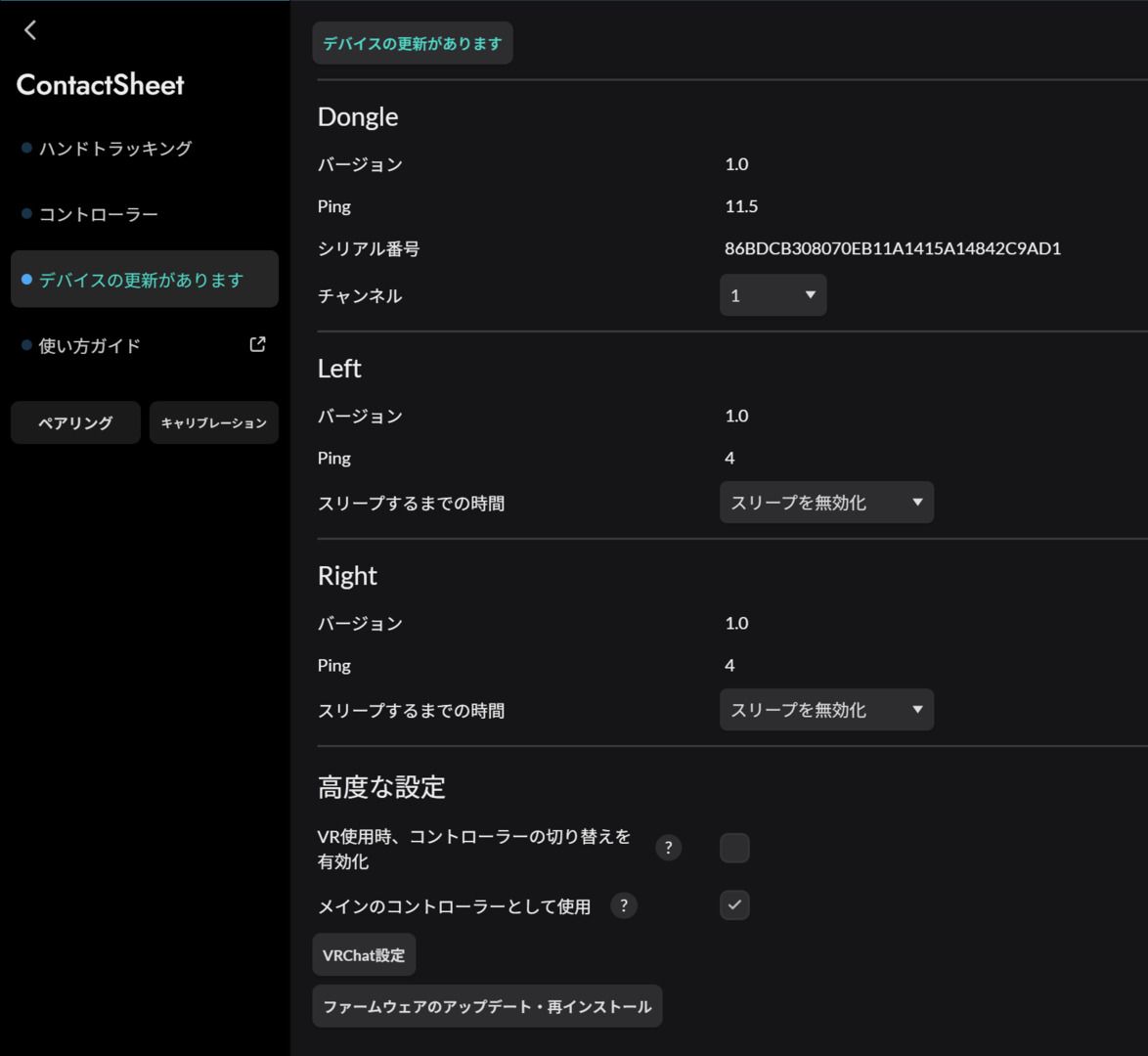Screen dimensions: 1148x1056
Task: Click the blue dot beside デバイスの更新があります
Action: [x=24, y=279]
